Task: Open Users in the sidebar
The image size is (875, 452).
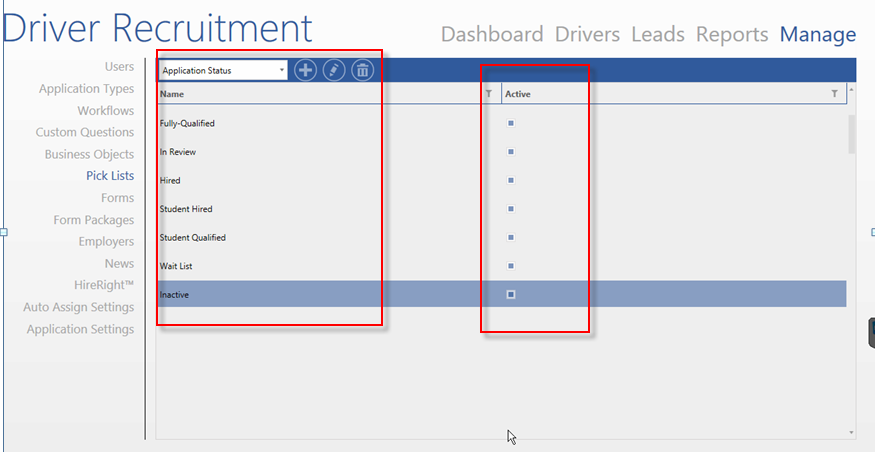Action: point(119,67)
